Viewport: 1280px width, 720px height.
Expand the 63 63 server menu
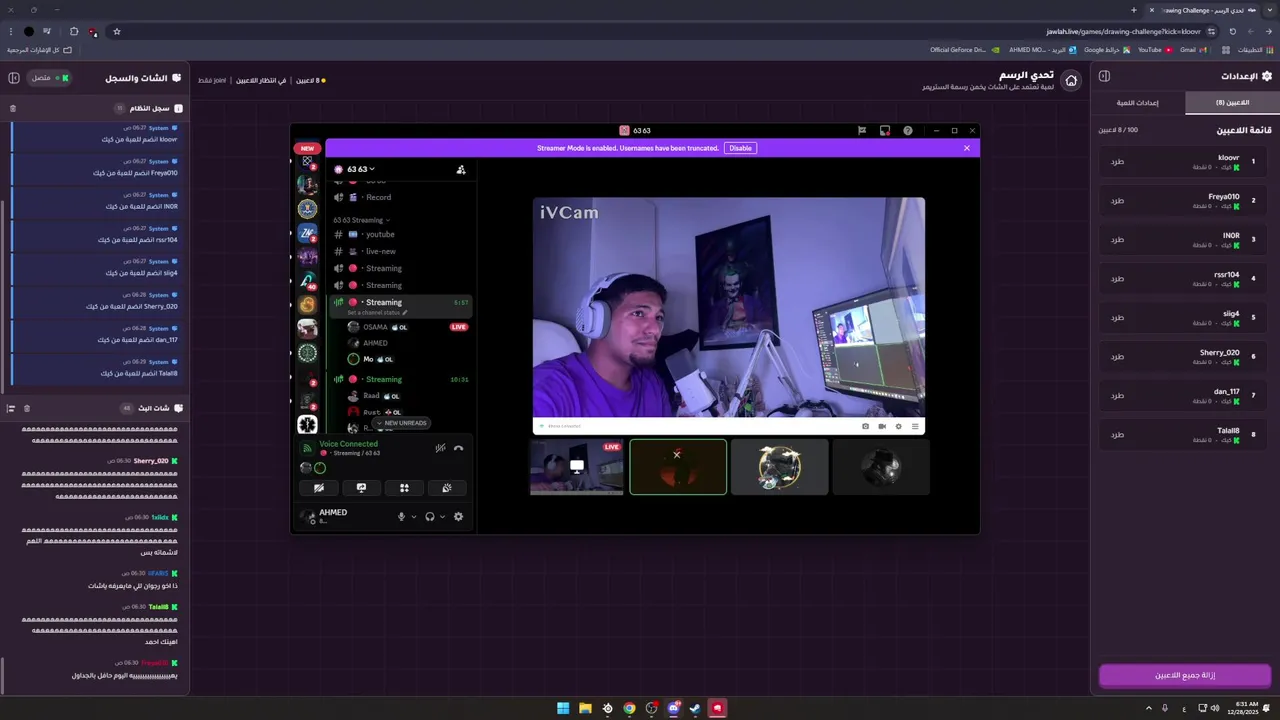[360, 169]
